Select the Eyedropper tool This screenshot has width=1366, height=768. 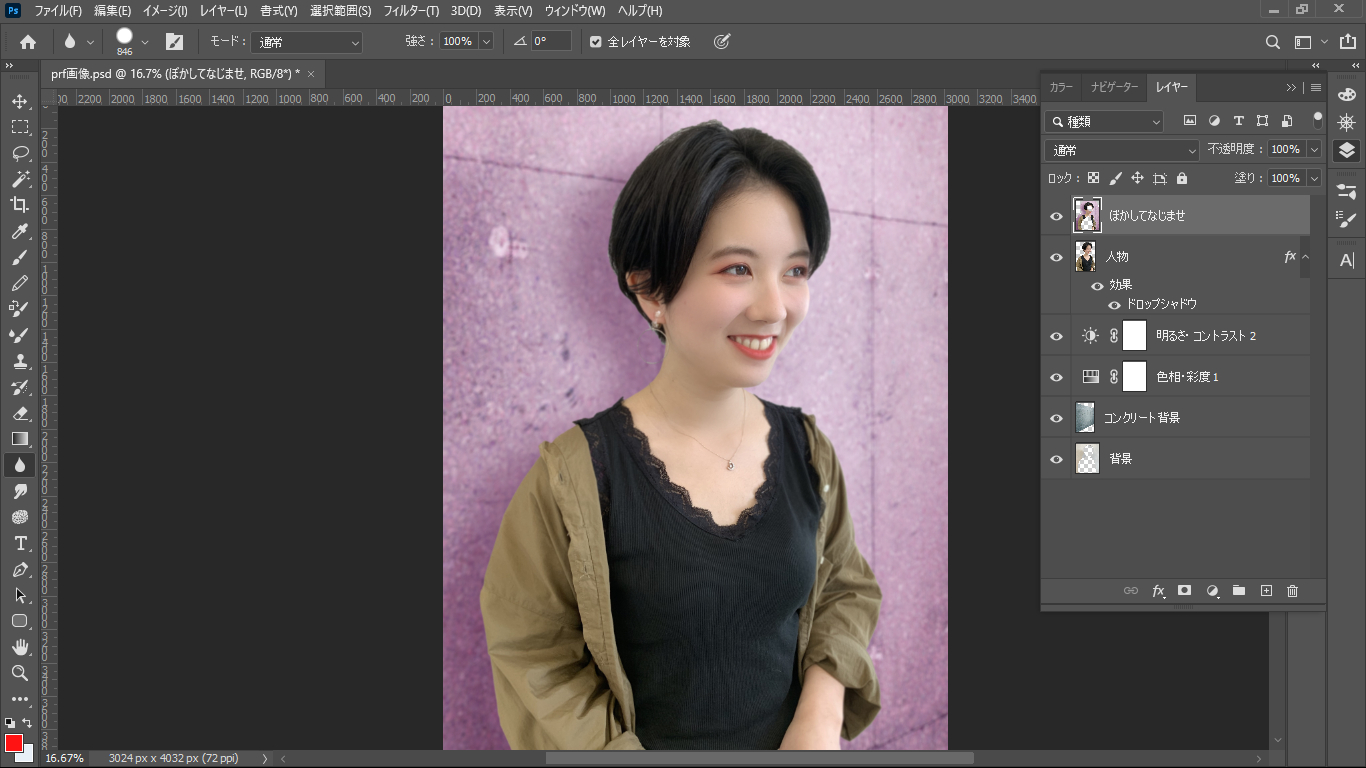[x=20, y=231]
